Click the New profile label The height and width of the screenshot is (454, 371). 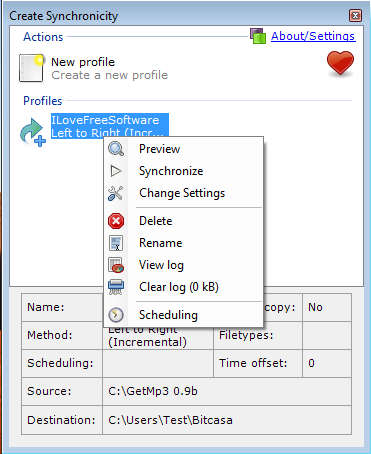point(83,62)
